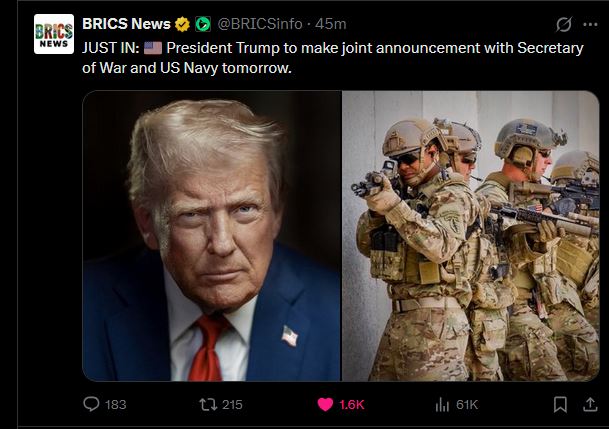
Task: Click the tweet text starting JUST IN
Action: click(x=333, y=58)
